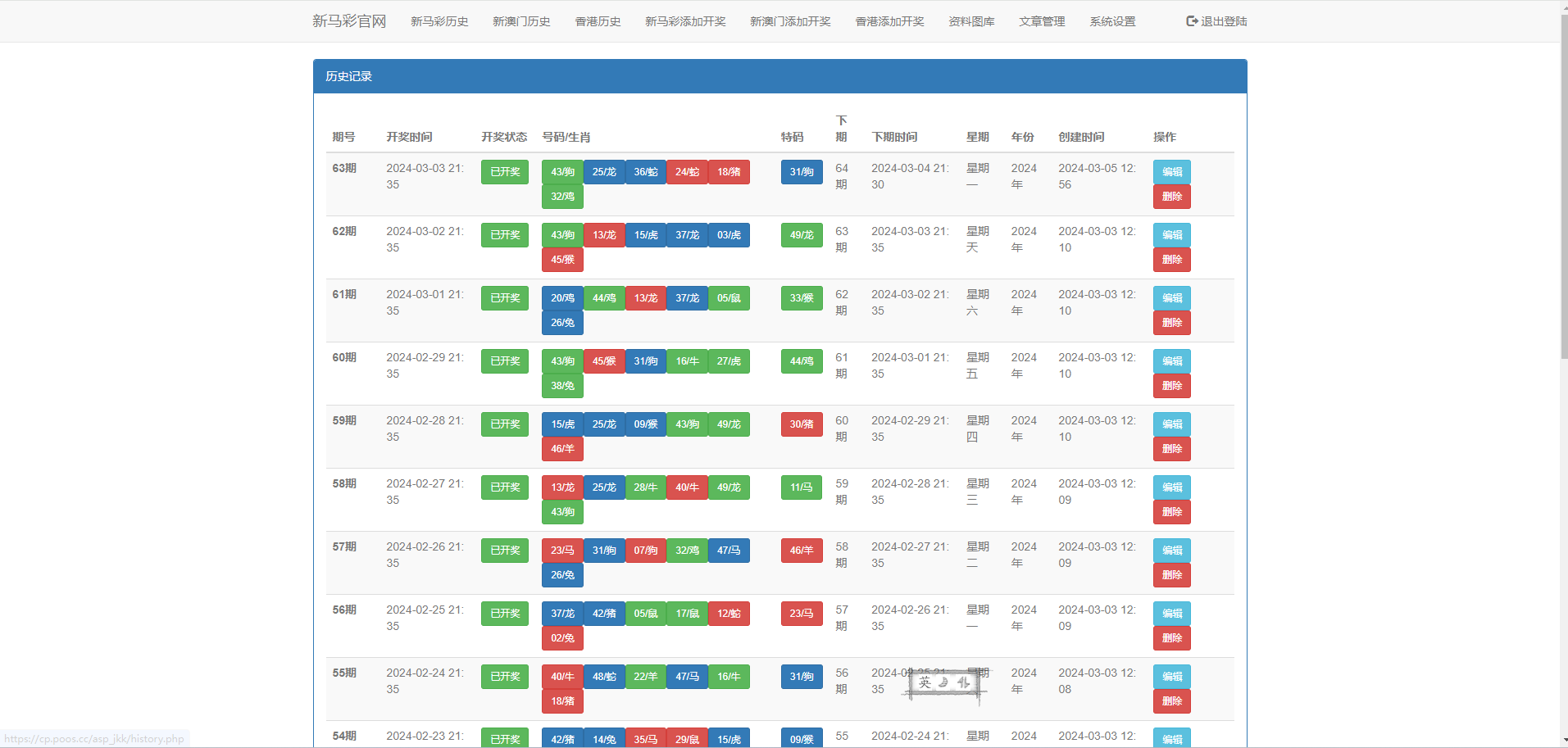Delete the 62期 record
The width and height of the screenshot is (1568, 748).
click(x=1171, y=260)
